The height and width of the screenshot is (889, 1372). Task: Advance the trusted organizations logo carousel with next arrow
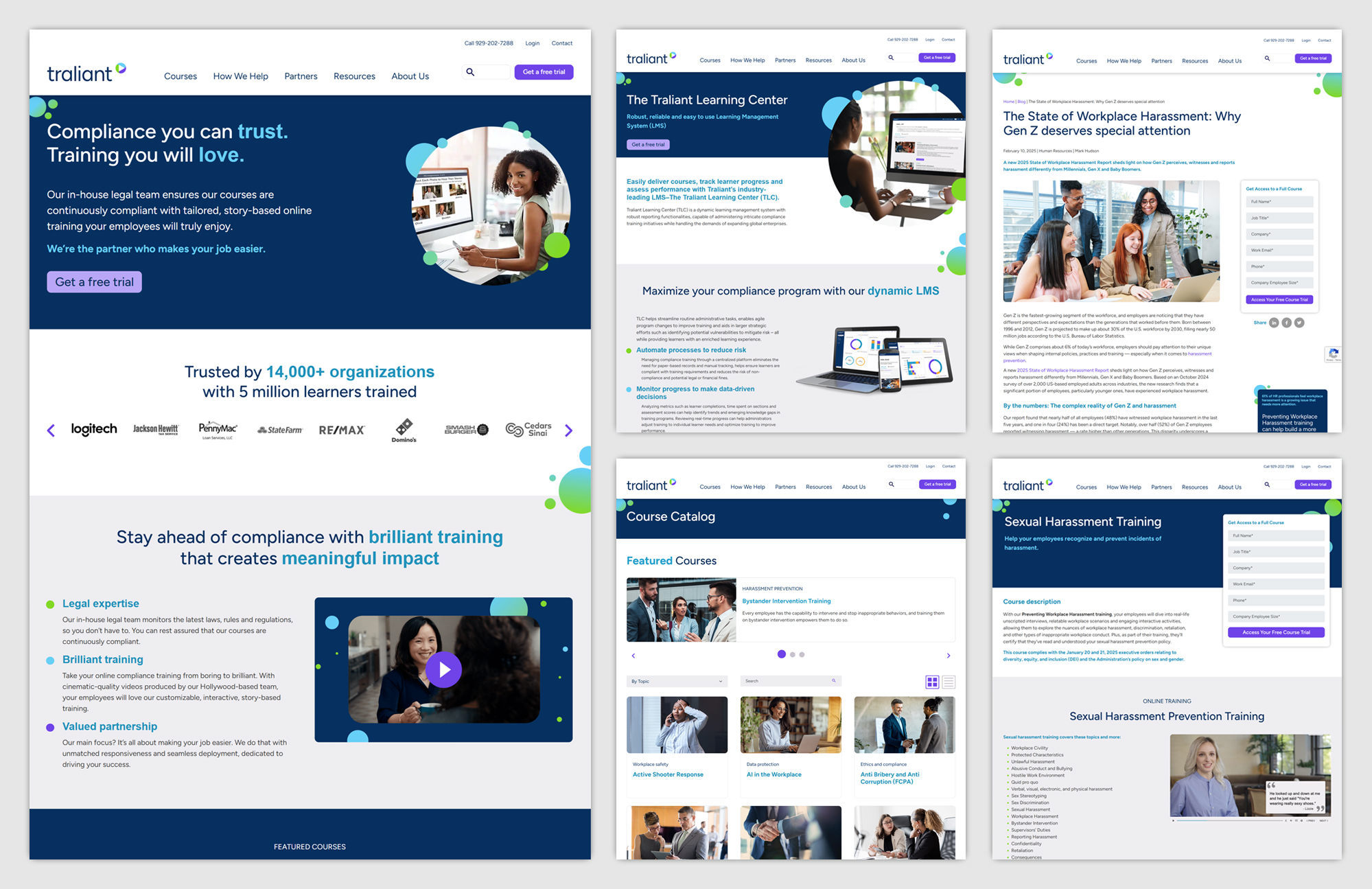pyautogui.click(x=568, y=430)
